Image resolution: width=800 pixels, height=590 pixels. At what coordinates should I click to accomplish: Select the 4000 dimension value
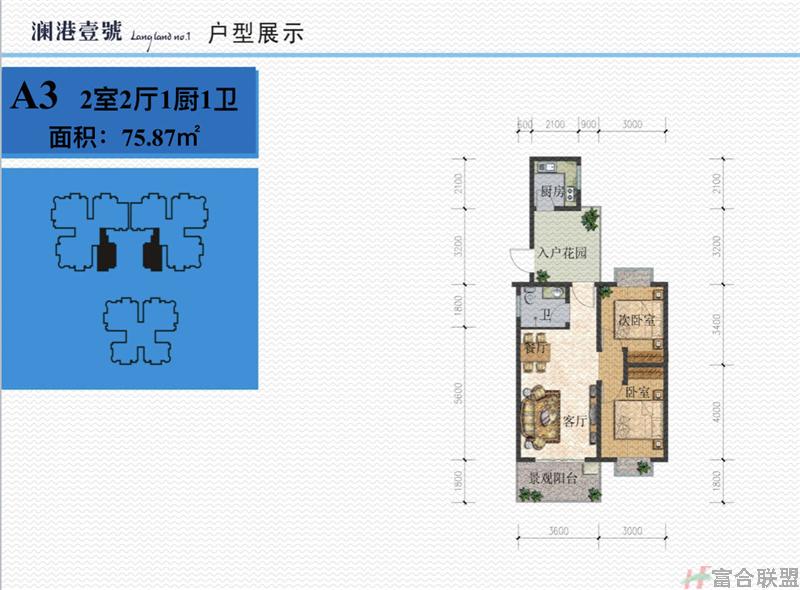[716, 412]
